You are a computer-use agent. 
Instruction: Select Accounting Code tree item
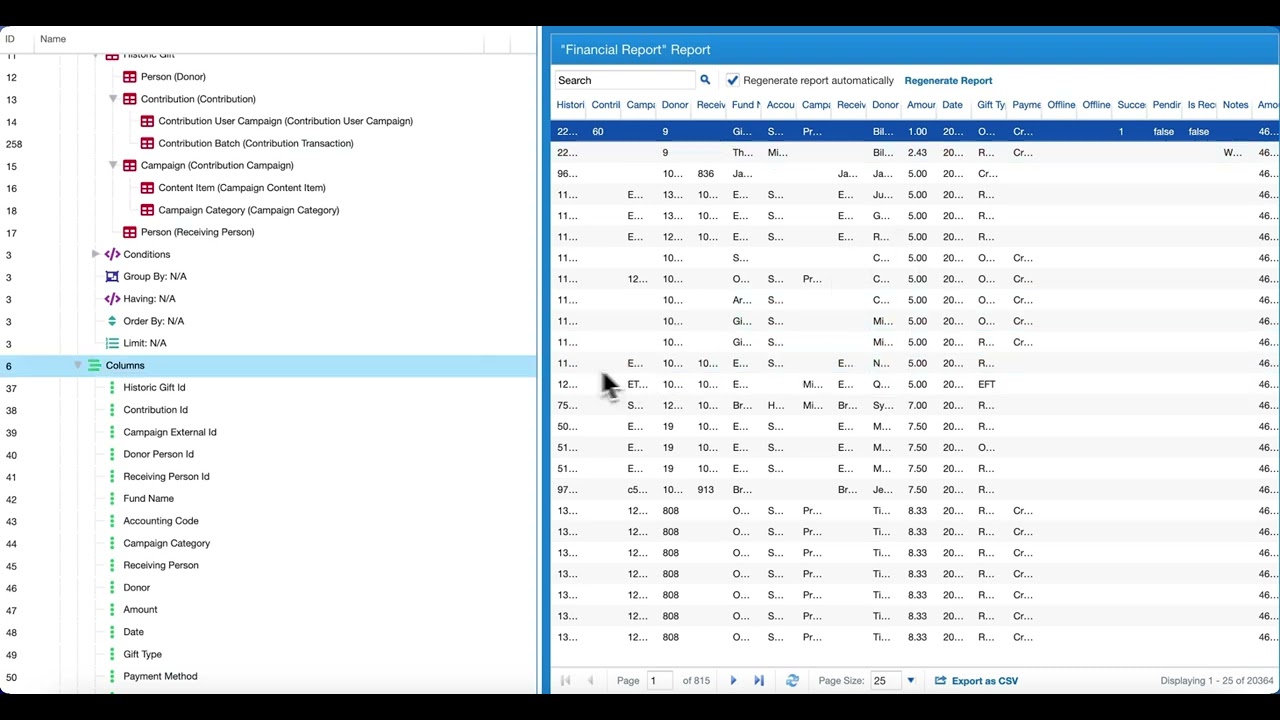tap(160, 521)
